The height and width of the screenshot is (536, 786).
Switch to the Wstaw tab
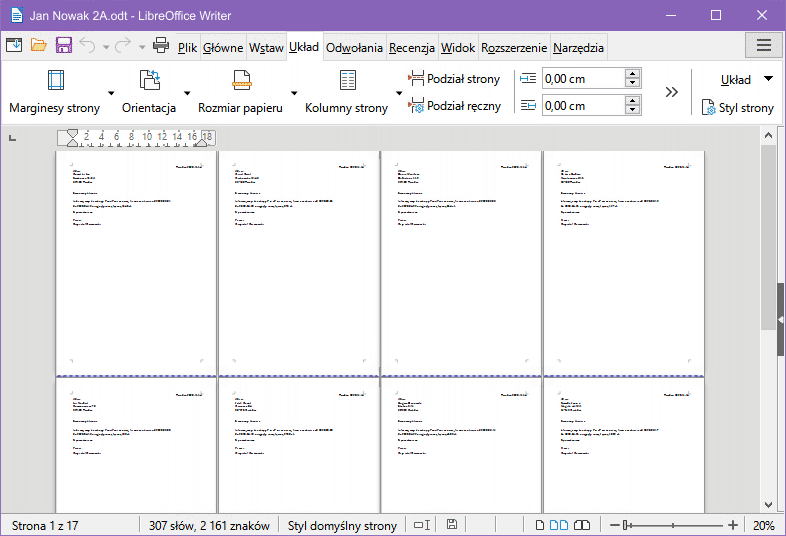(266, 47)
